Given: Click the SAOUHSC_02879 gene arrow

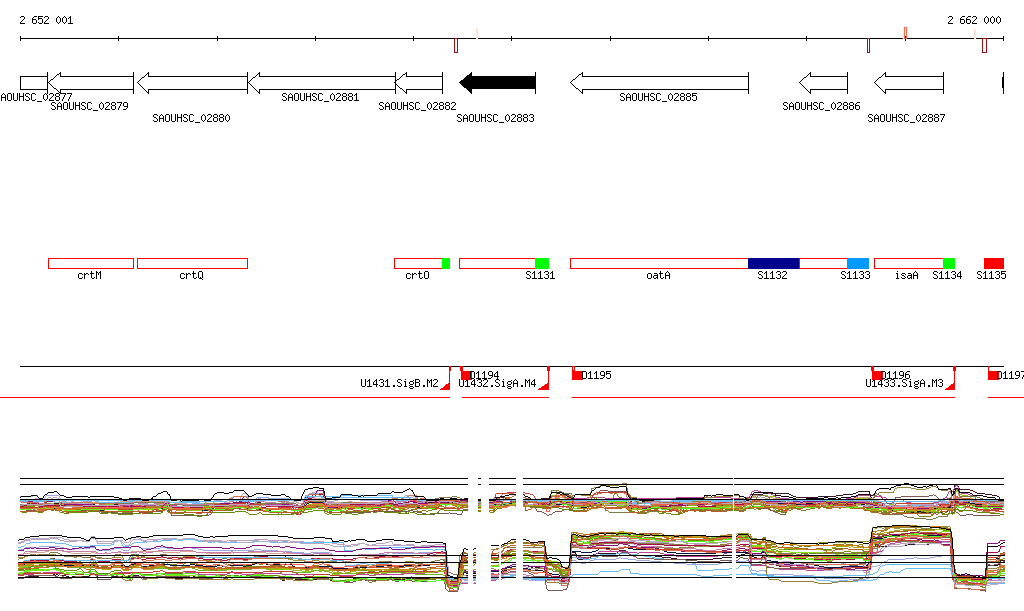Looking at the screenshot, I should point(91,83).
